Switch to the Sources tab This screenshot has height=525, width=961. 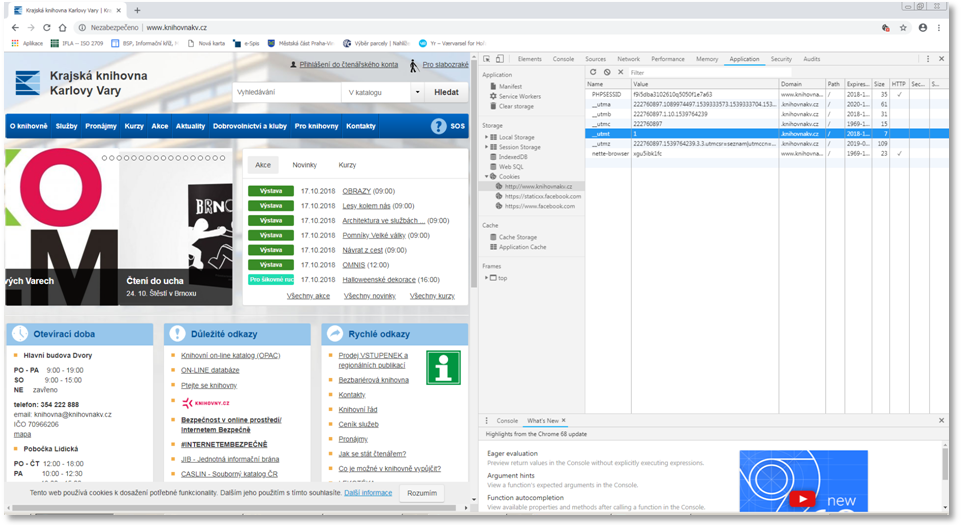(595, 59)
